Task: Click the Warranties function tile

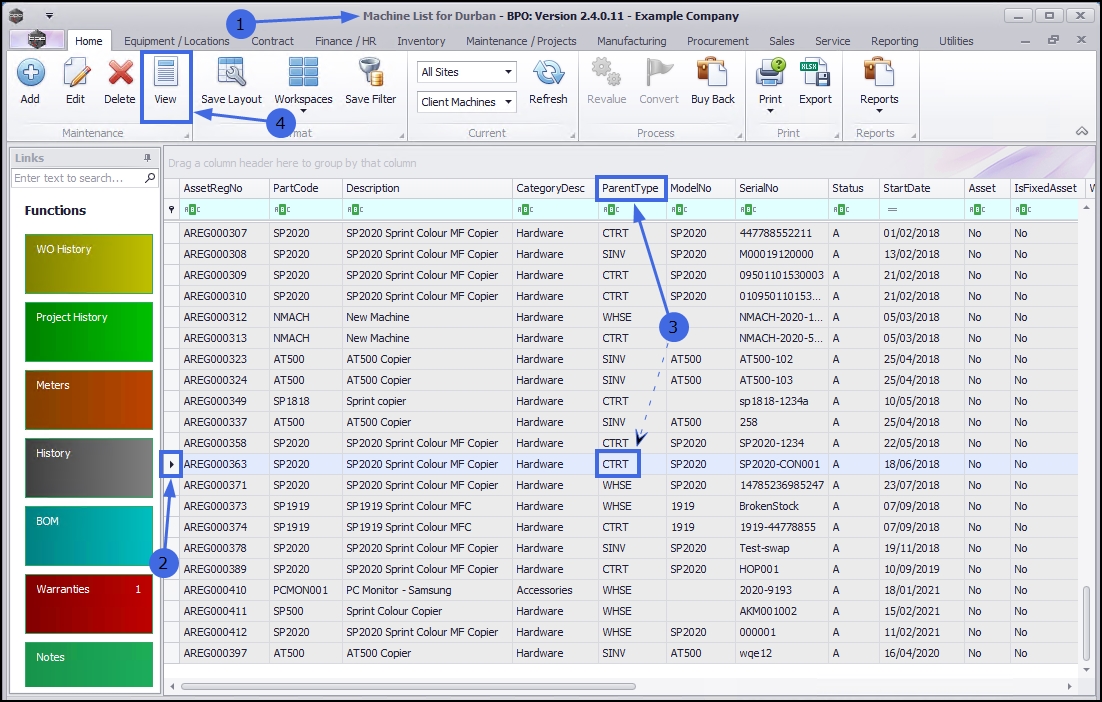Action: (x=88, y=604)
